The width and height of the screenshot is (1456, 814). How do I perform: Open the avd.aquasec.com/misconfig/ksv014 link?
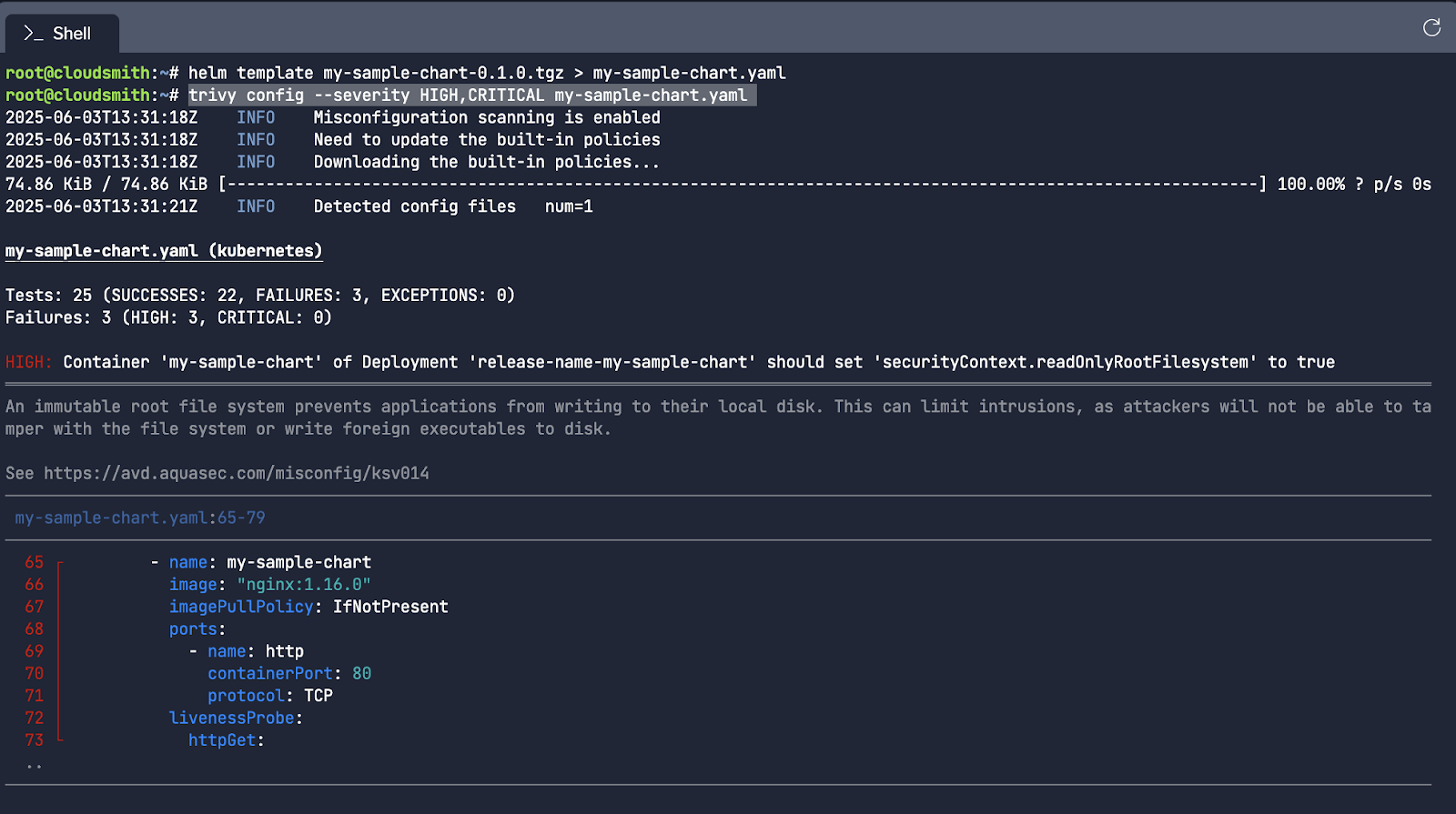coord(237,474)
